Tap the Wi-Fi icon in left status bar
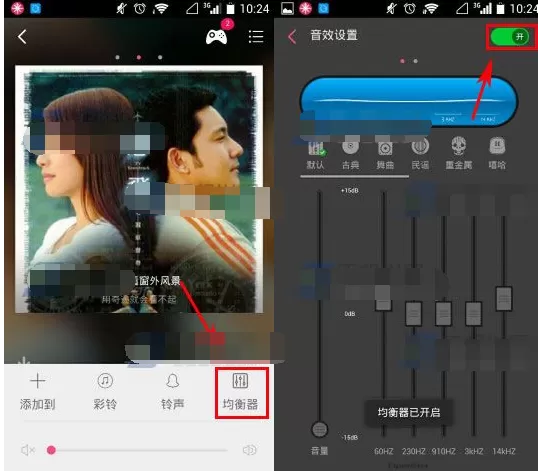Screen dimensions: 538x471 [160, 8]
